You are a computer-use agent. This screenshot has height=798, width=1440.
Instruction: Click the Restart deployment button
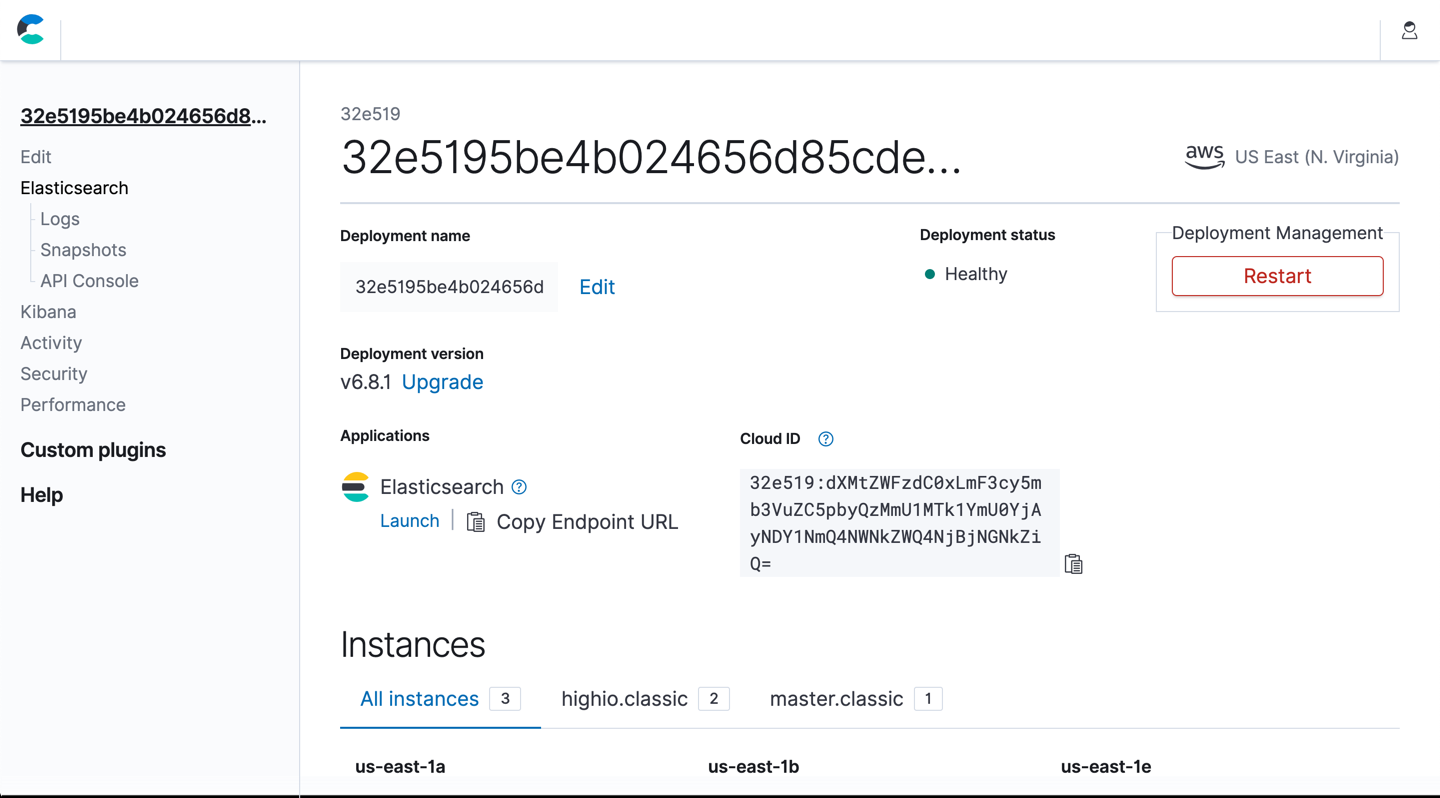pos(1277,275)
